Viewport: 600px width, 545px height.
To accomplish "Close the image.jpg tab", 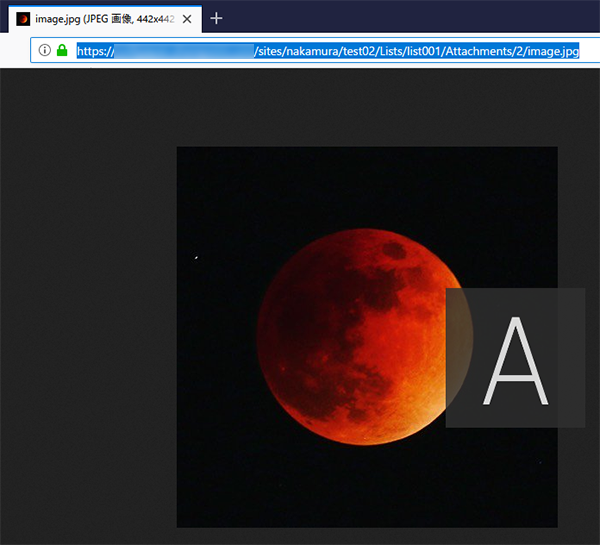I will click(187, 19).
